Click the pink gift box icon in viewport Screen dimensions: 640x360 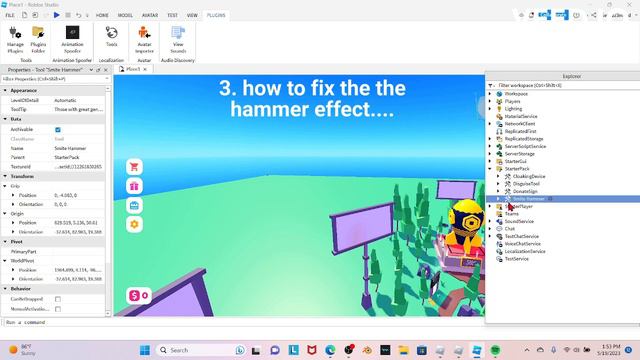tap(134, 186)
